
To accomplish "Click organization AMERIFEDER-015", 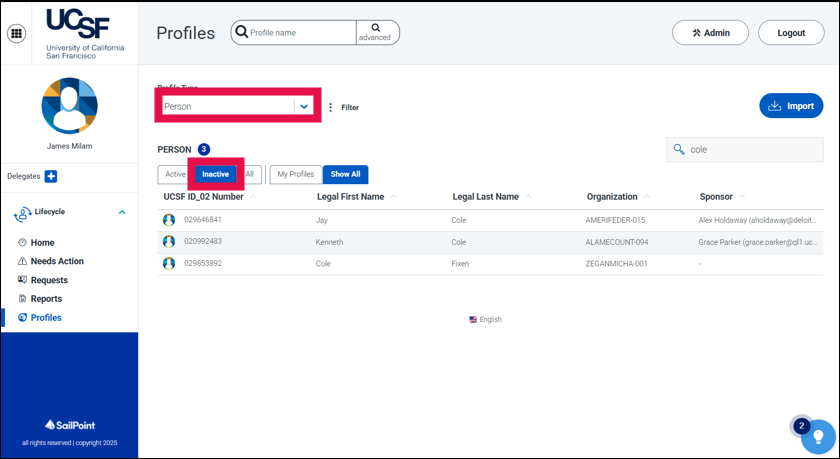I will tap(615, 220).
